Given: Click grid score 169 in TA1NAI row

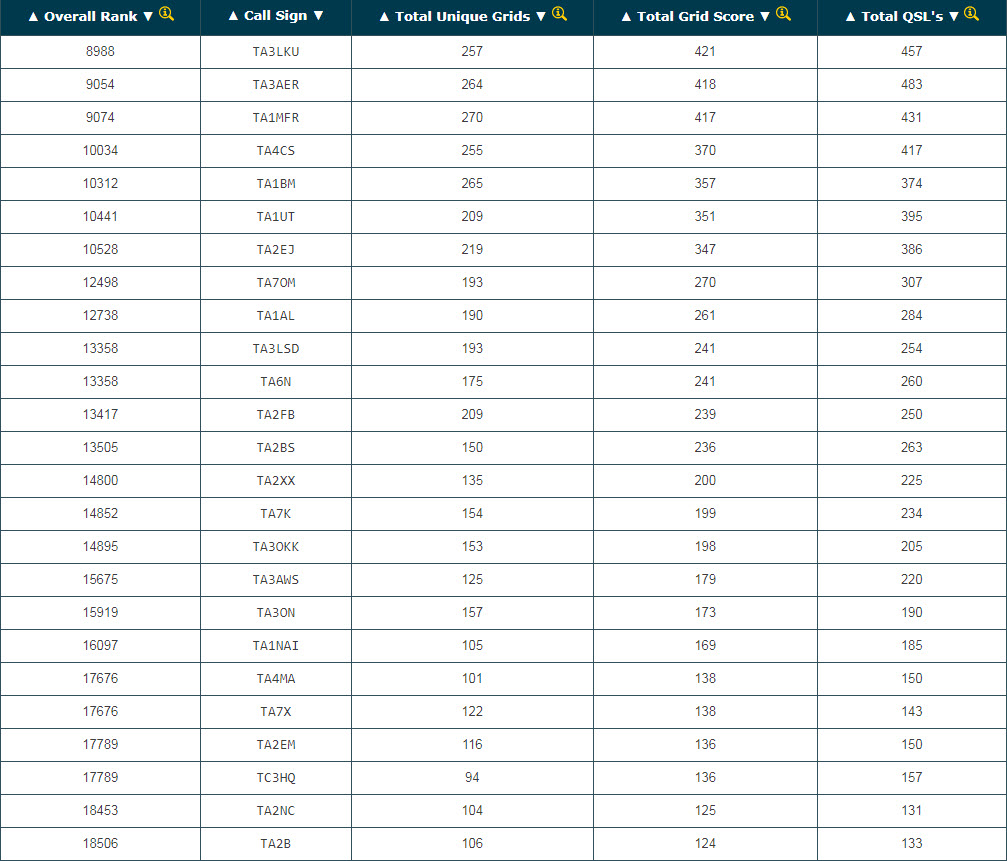Looking at the screenshot, I should (x=705, y=645).
